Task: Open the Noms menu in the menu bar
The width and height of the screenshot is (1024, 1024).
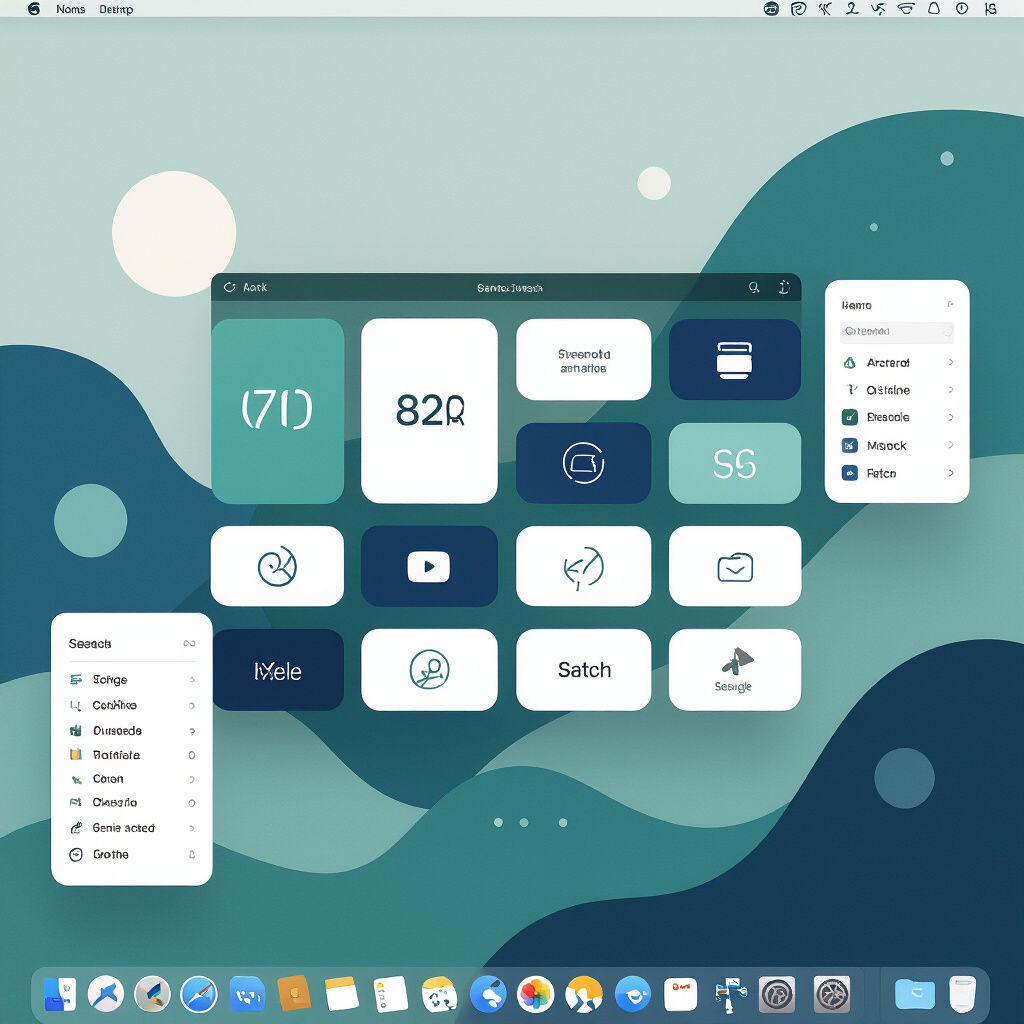Action: 70,9
